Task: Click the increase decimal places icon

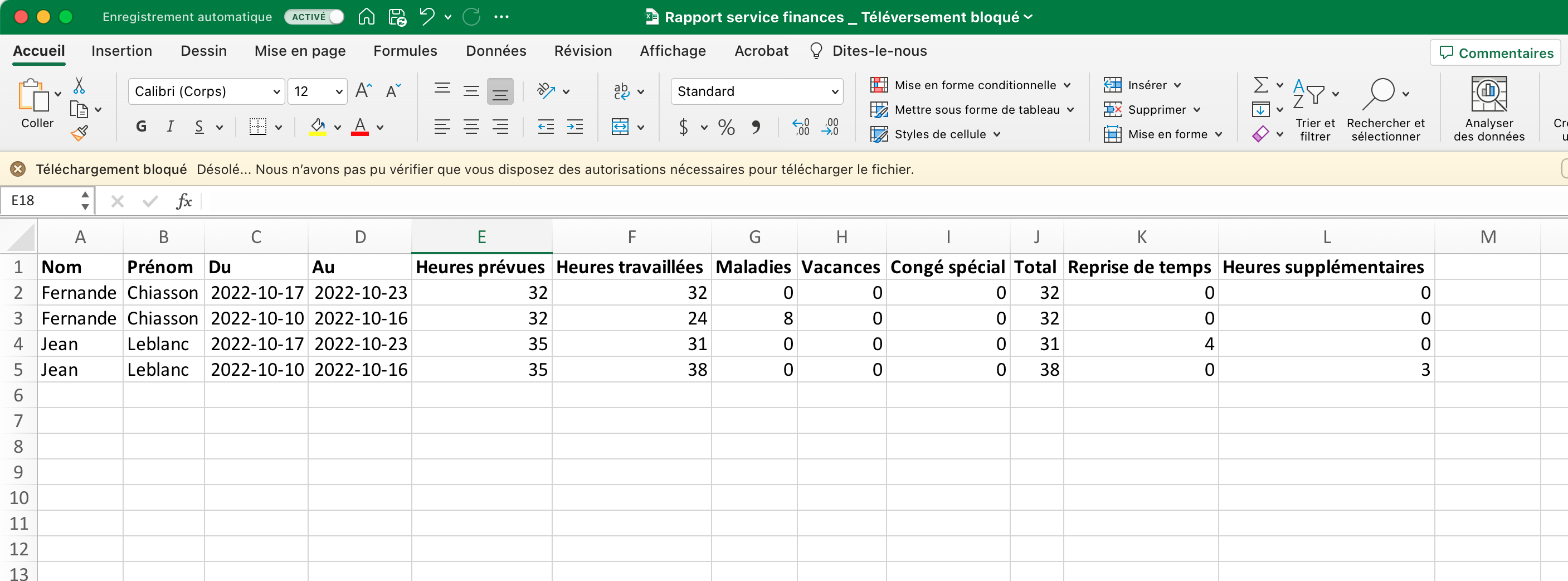Action: click(801, 127)
